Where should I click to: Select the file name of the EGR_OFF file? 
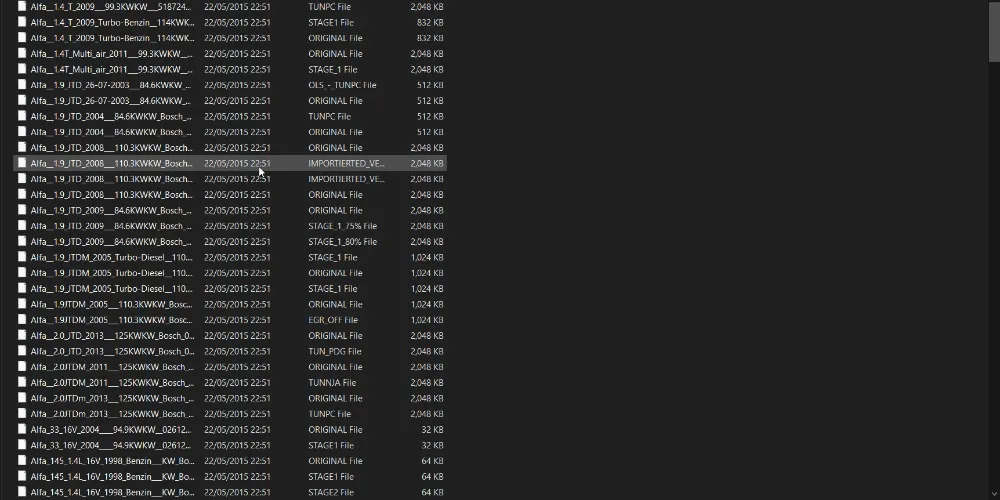[x=111, y=320]
